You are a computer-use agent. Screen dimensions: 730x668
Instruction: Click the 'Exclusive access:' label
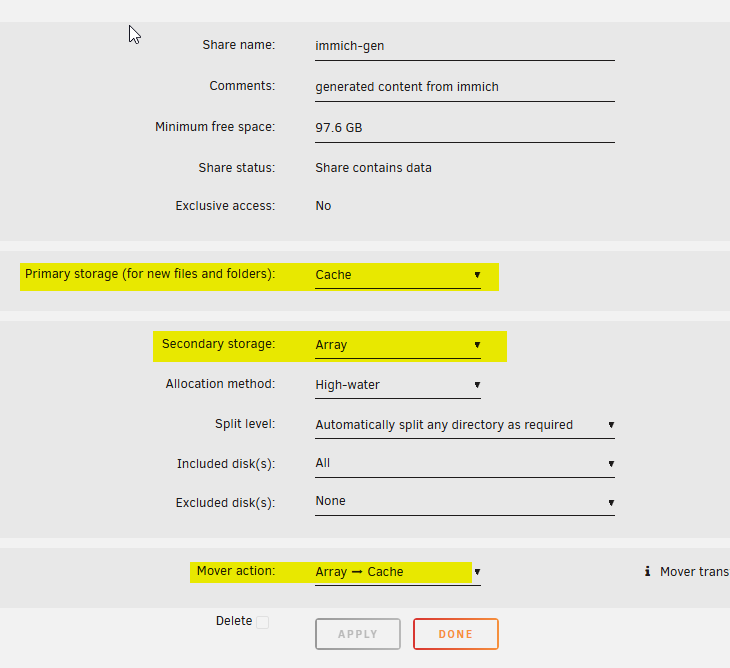[x=225, y=206]
